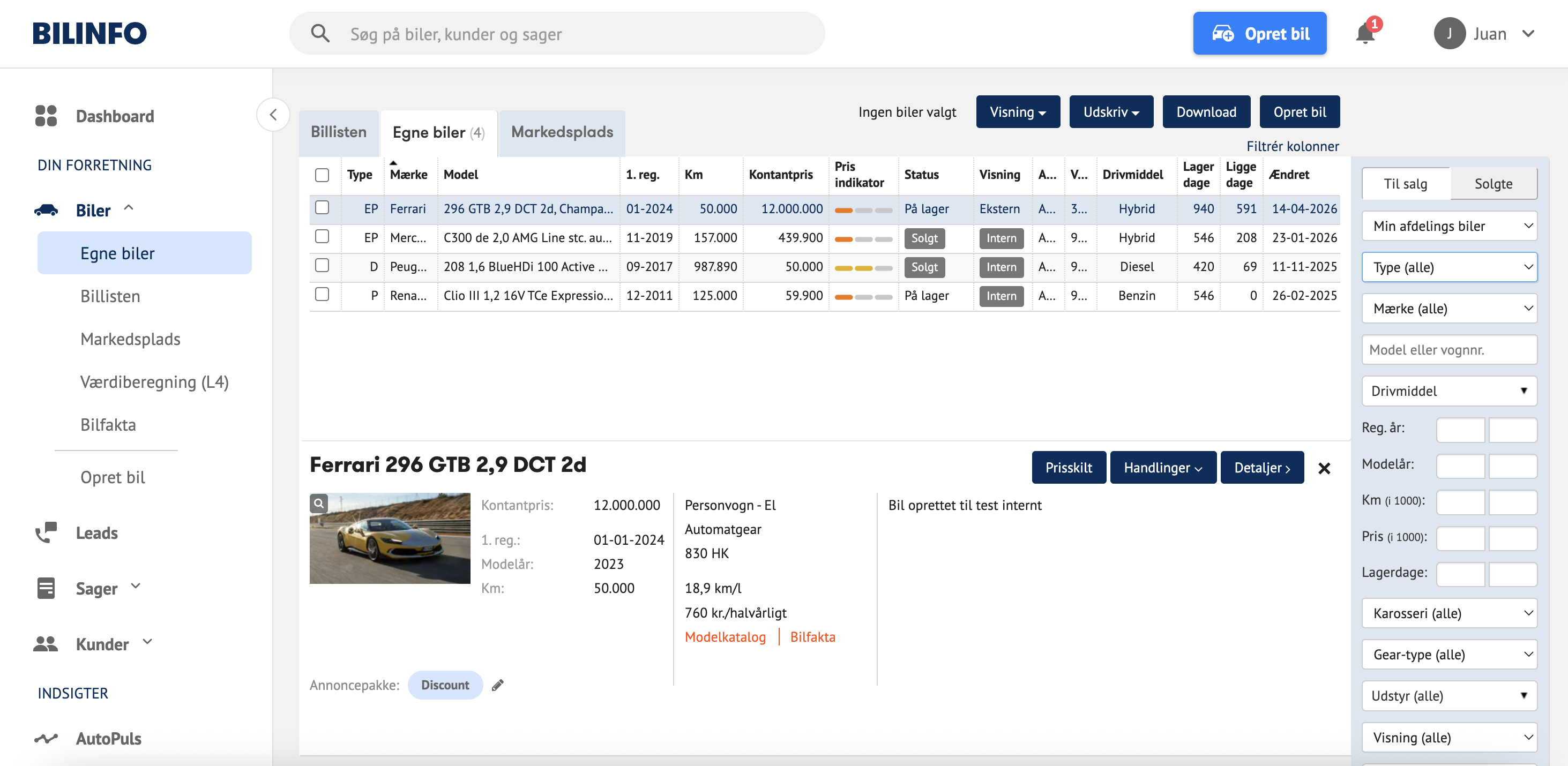This screenshot has height=766, width=1568.
Task: Sort by the Mærke column header
Action: (x=408, y=175)
